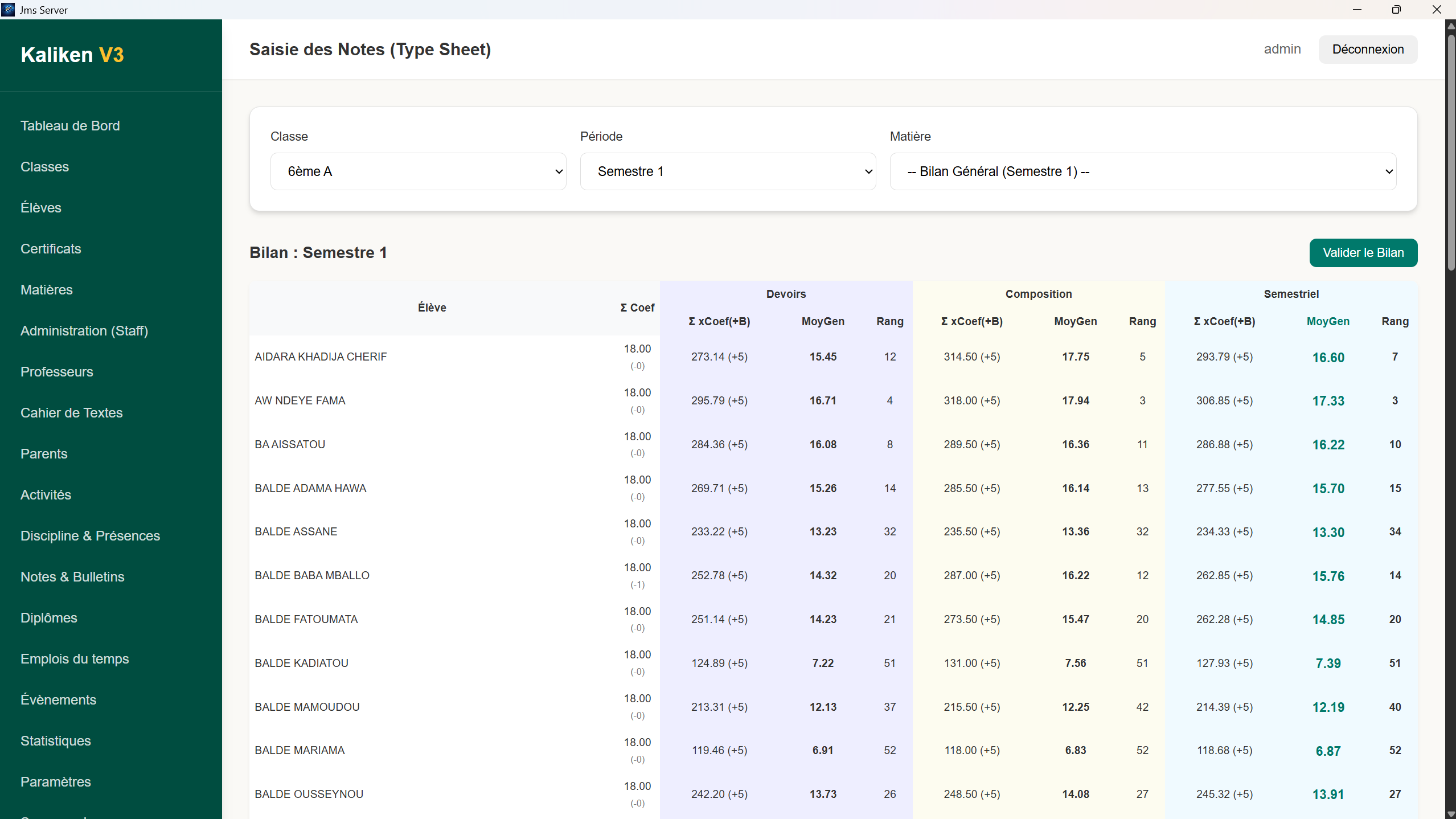Open the Matière dropdown with Bilan Général

point(1143,171)
